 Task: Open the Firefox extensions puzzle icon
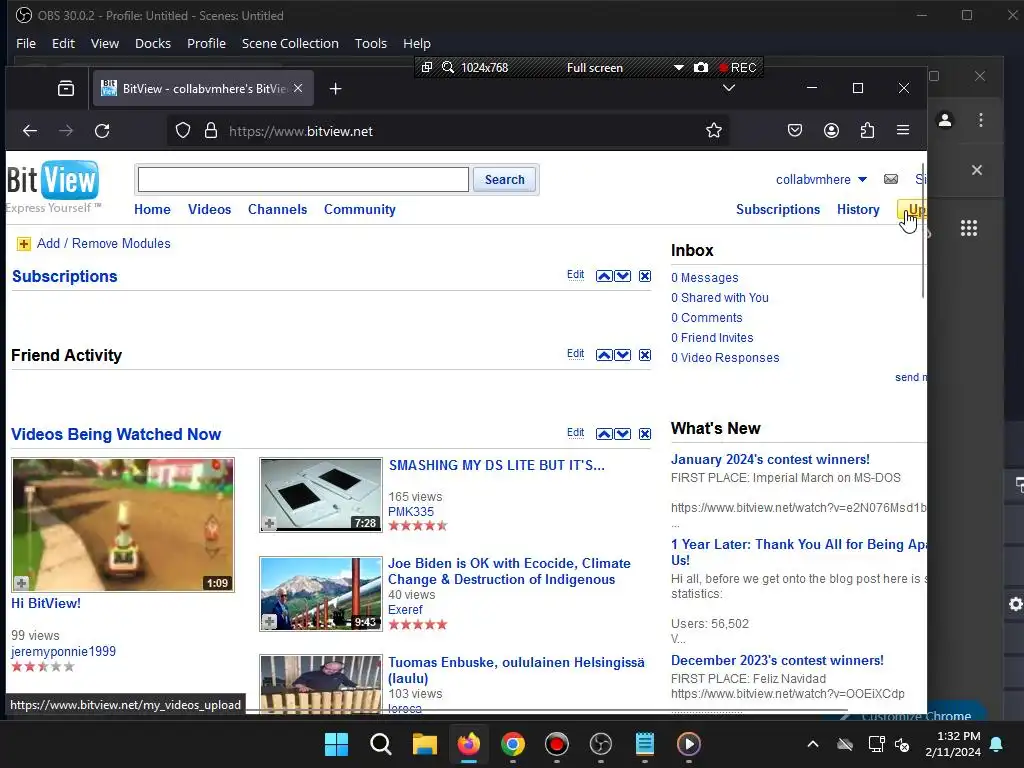pos(867,131)
